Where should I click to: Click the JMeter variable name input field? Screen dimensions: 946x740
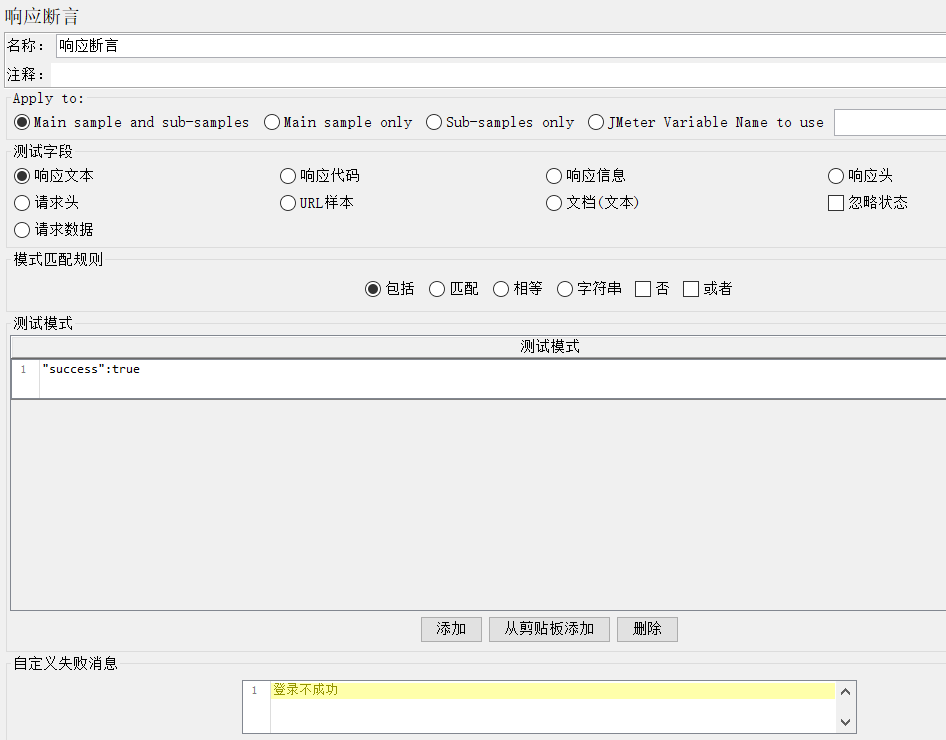click(x=890, y=122)
